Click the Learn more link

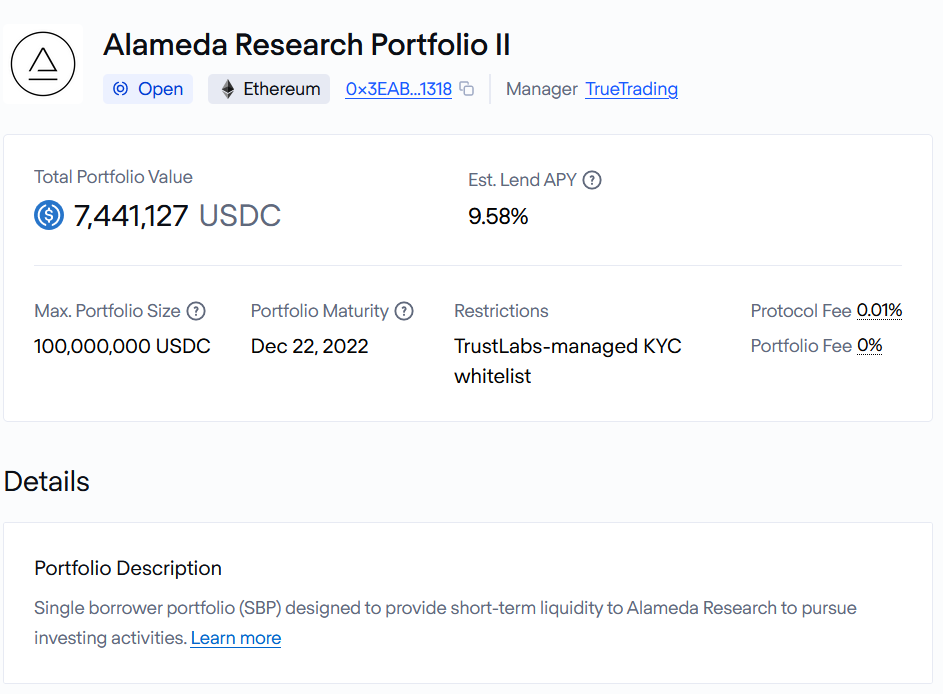pyautogui.click(x=236, y=638)
